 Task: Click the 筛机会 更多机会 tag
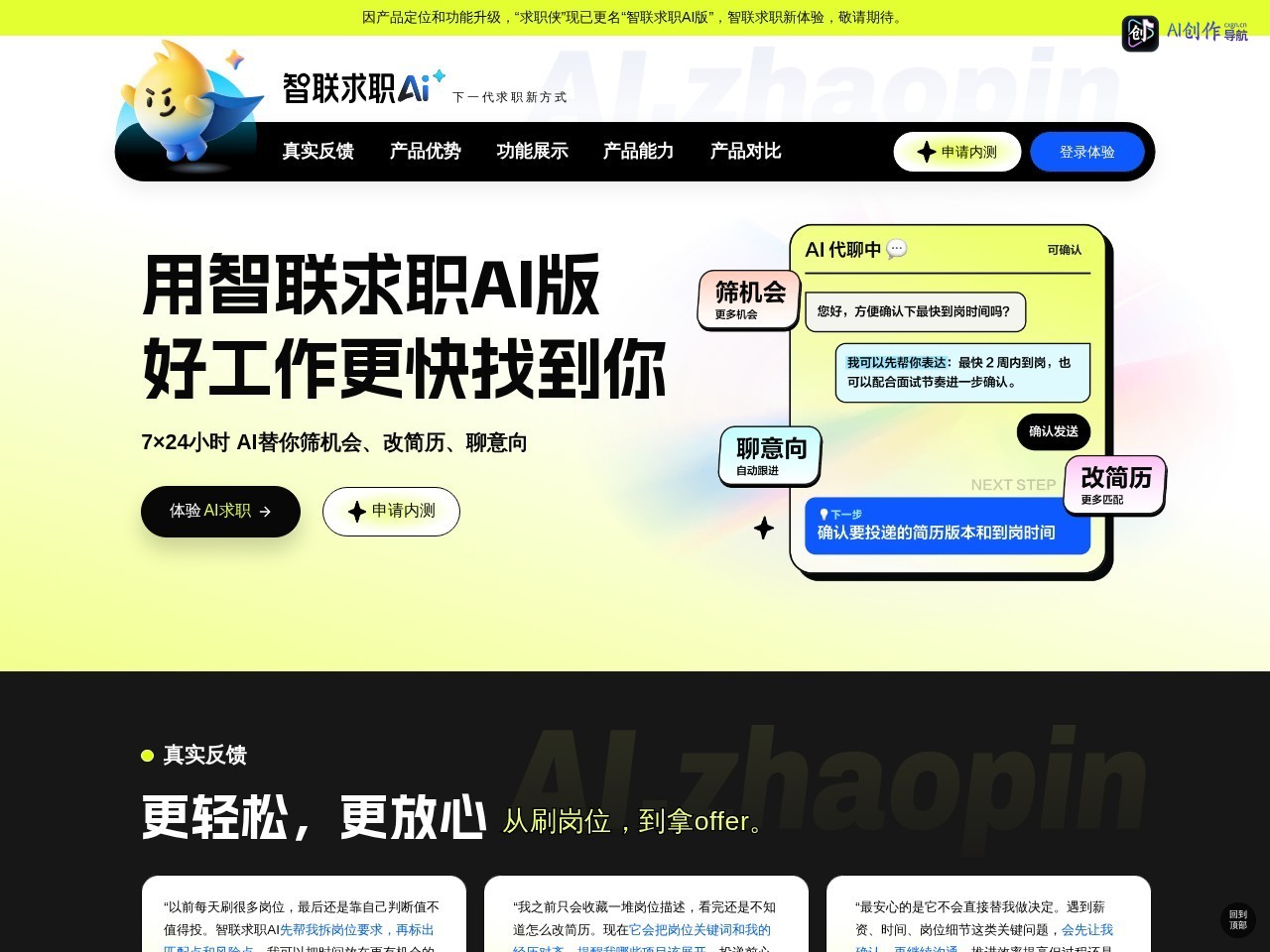(749, 298)
